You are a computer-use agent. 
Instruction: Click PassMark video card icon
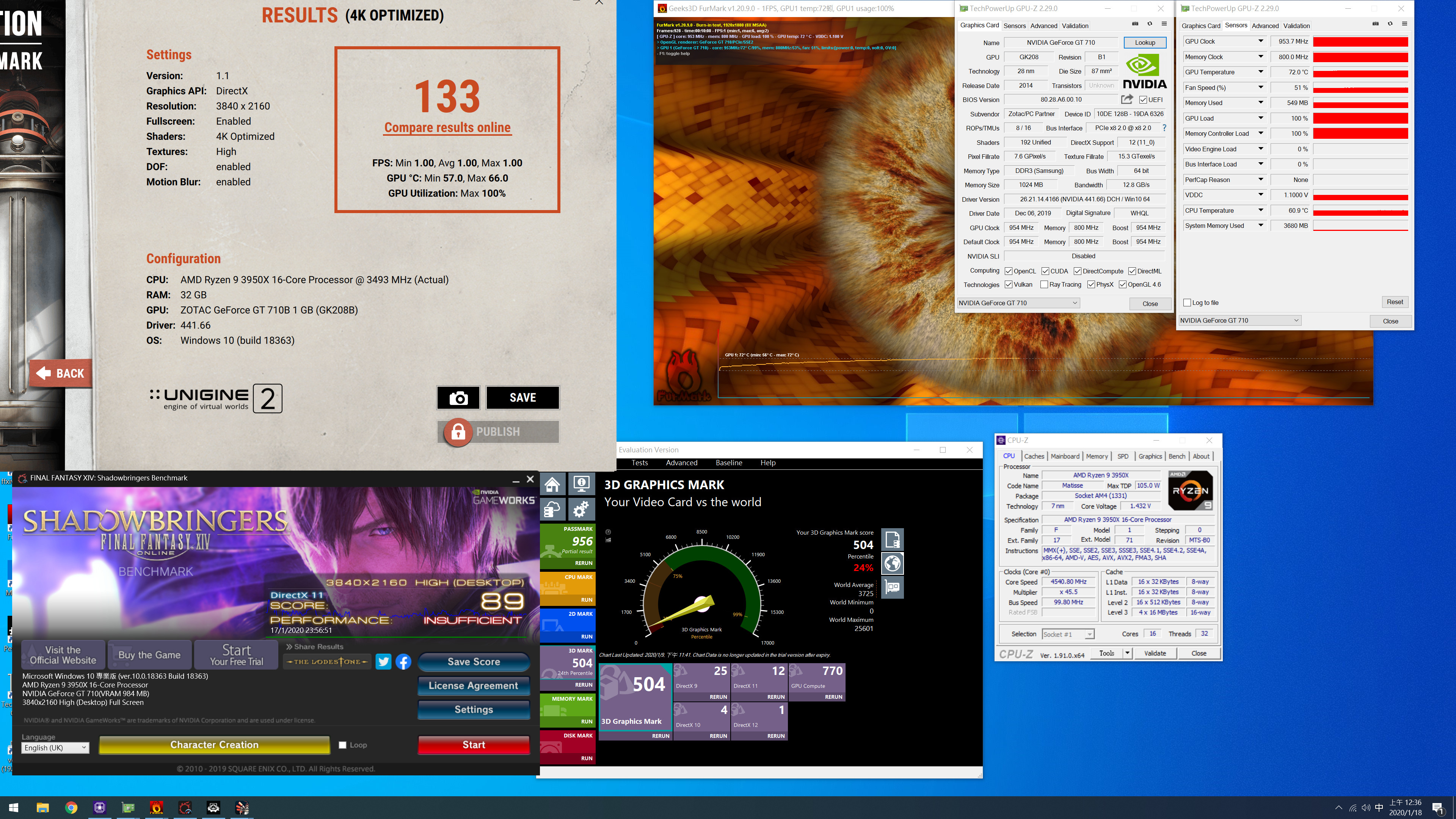coord(893,587)
